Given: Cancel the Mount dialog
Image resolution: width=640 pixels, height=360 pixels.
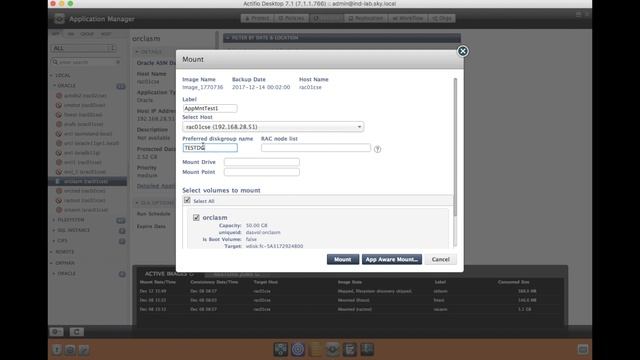Looking at the screenshot, I should point(440,259).
